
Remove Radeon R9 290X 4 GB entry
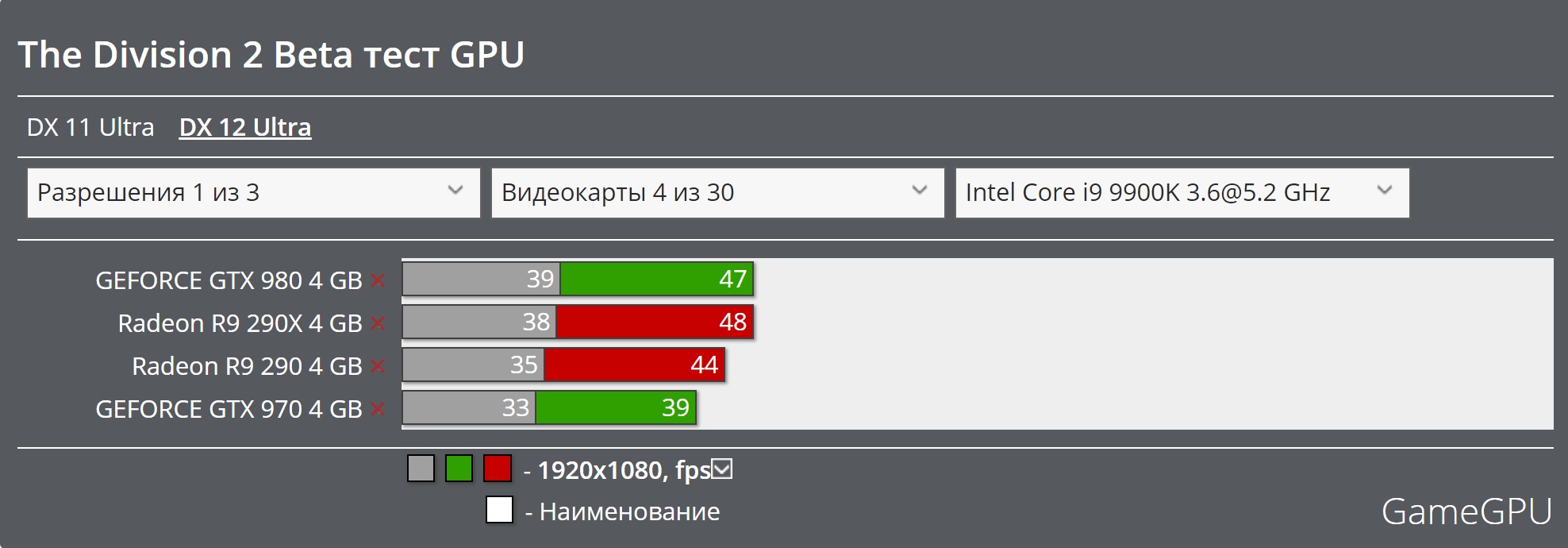tap(378, 323)
